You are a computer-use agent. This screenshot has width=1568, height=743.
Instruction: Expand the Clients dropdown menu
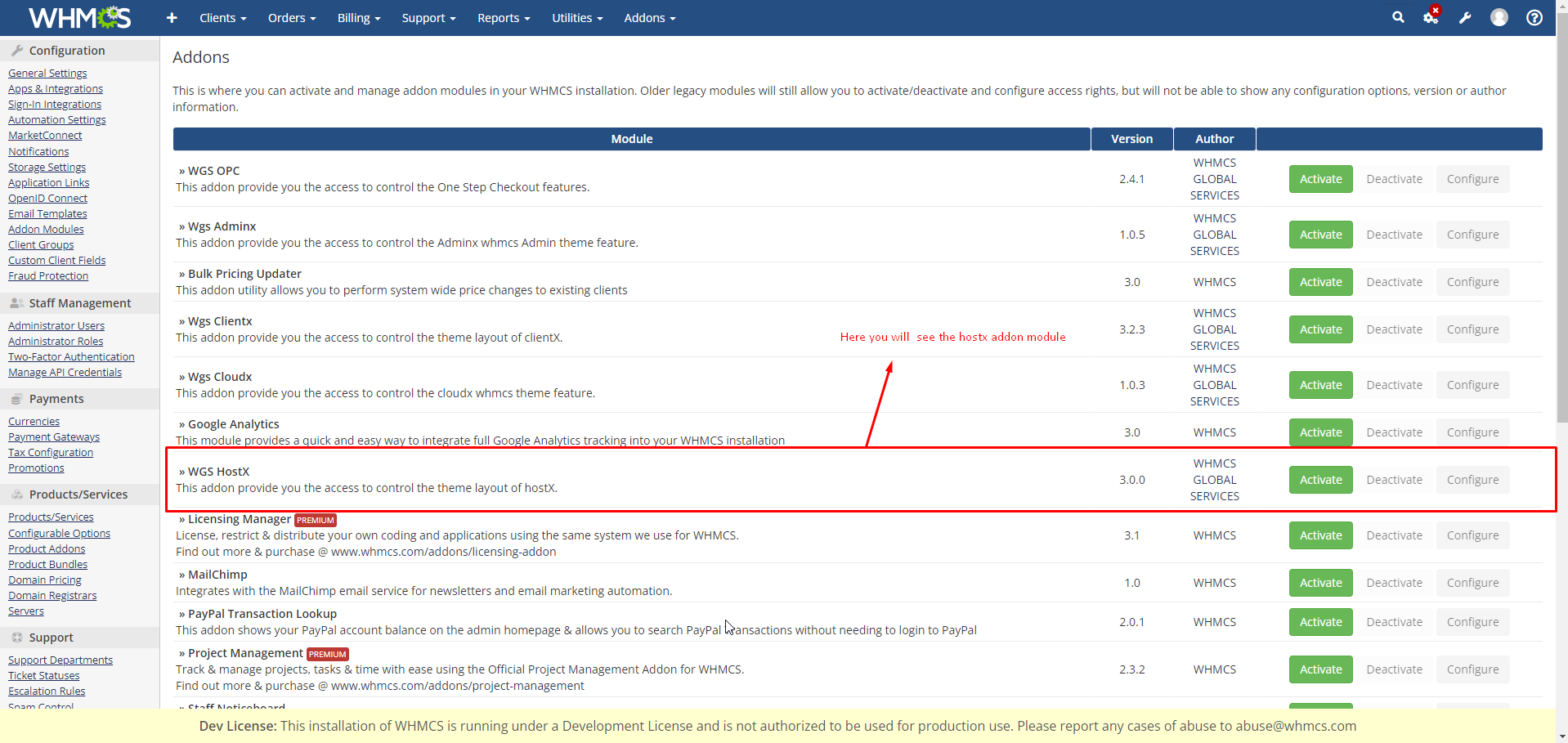(222, 18)
